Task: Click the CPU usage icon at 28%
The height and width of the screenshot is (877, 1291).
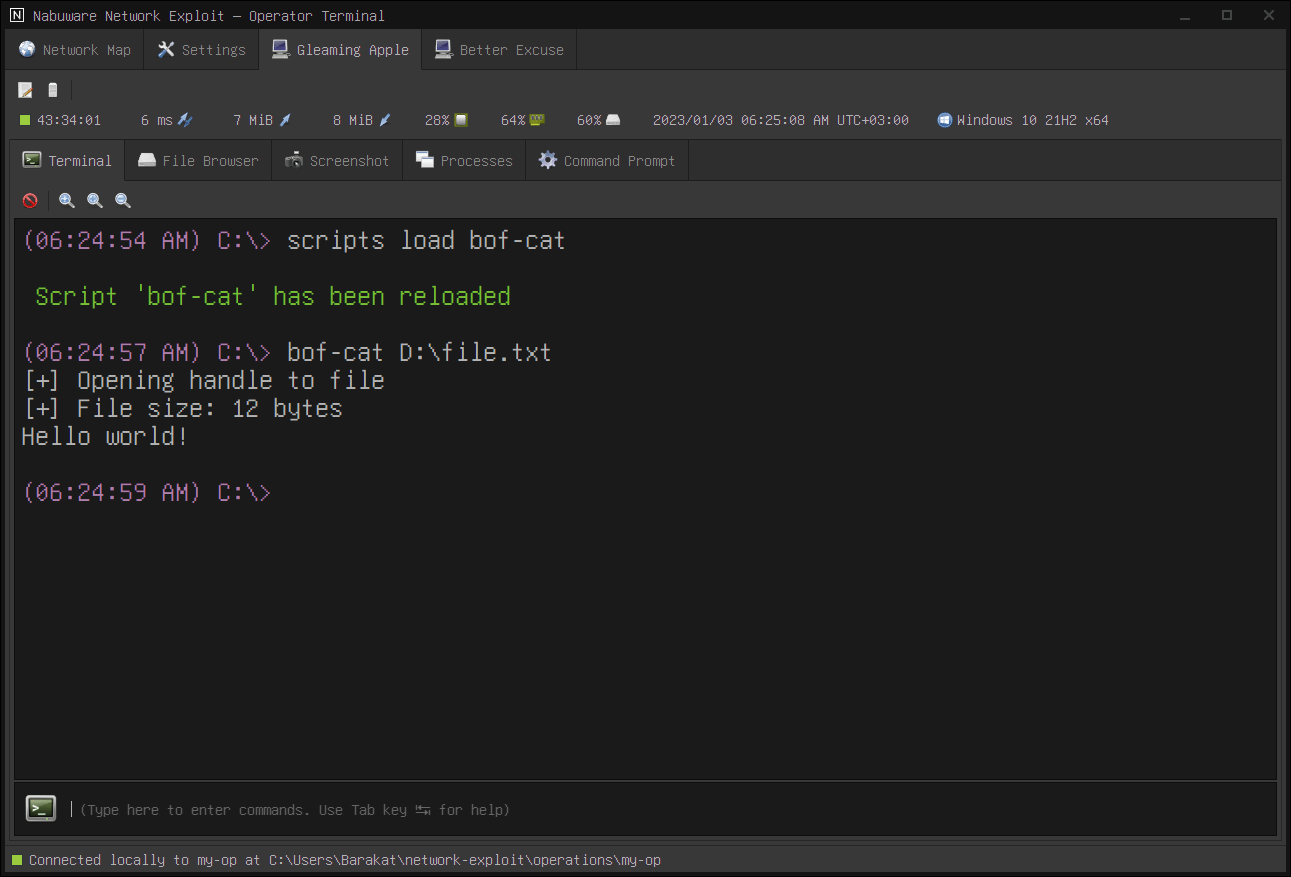Action: pyautogui.click(x=461, y=120)
